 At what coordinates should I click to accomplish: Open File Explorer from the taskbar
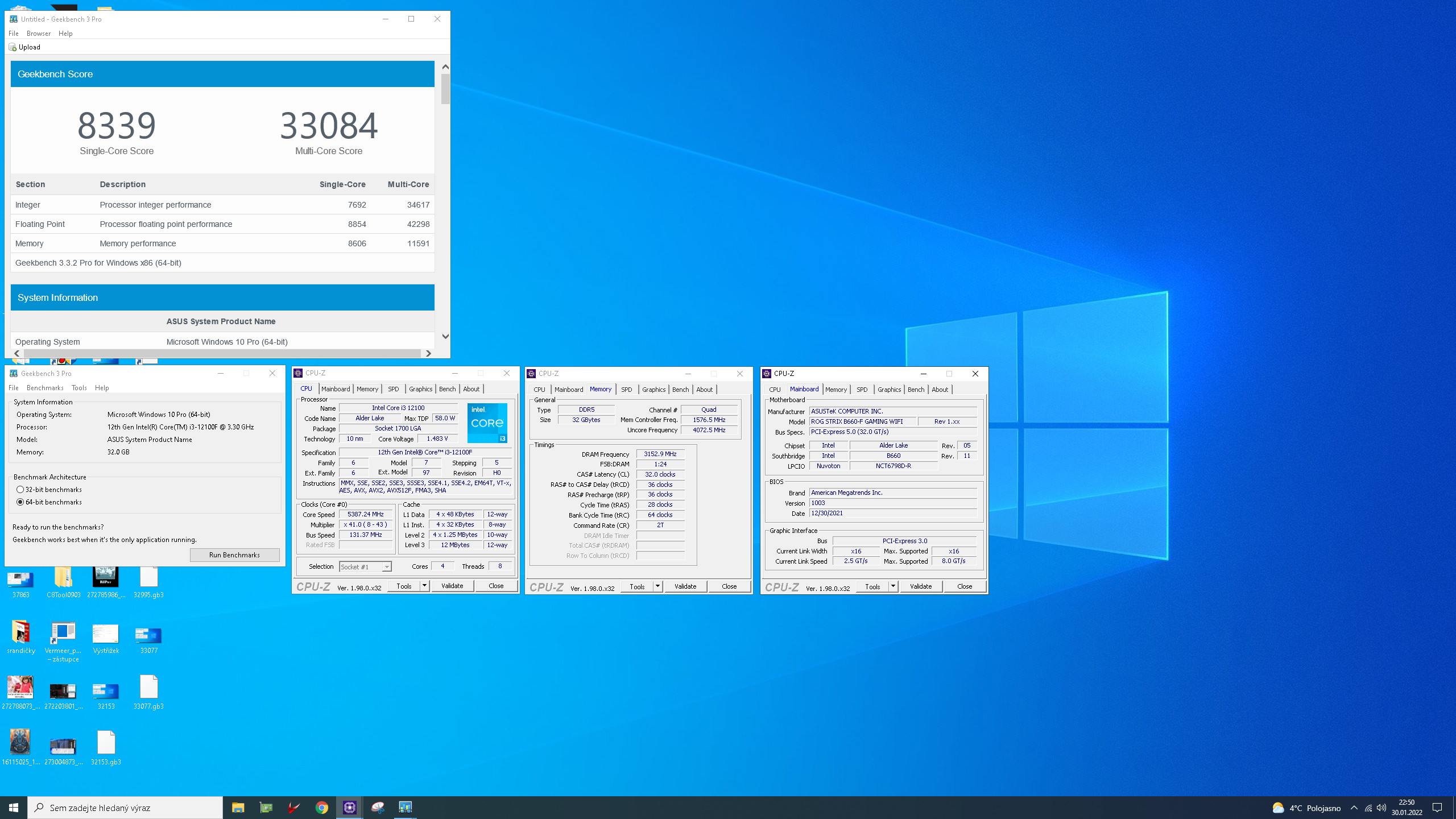[238, 808]
